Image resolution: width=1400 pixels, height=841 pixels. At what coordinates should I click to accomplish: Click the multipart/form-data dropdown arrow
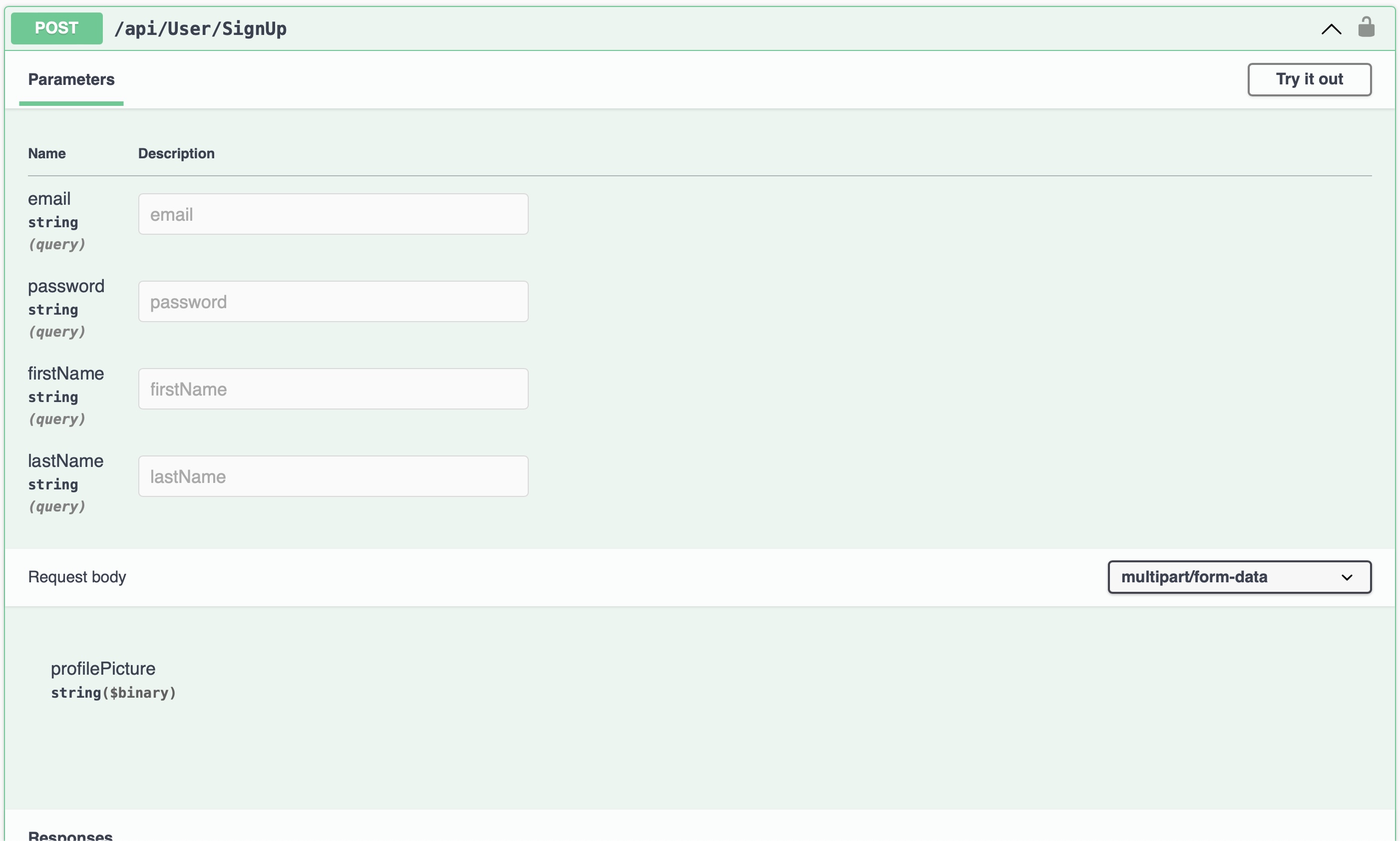tap(1348, 576)
